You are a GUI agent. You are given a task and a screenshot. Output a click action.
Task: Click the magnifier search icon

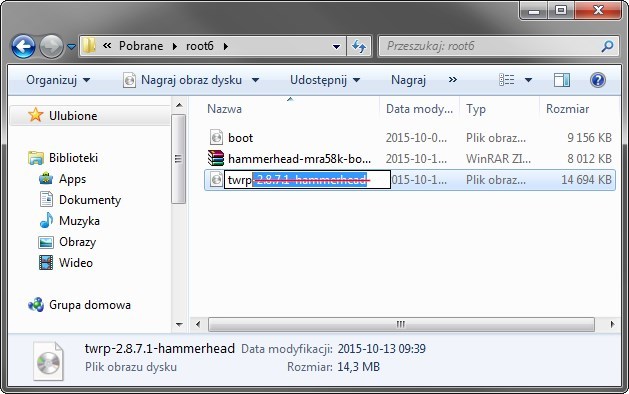[x=608, y=46]
